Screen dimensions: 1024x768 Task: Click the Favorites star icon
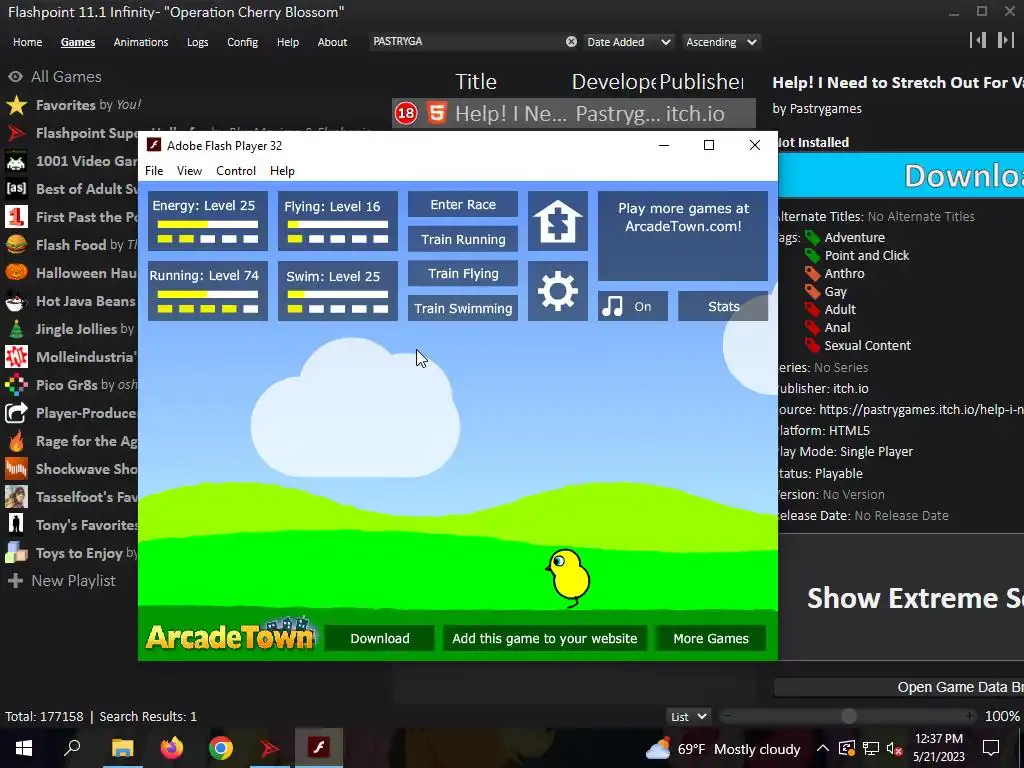(x=16, y=104)
